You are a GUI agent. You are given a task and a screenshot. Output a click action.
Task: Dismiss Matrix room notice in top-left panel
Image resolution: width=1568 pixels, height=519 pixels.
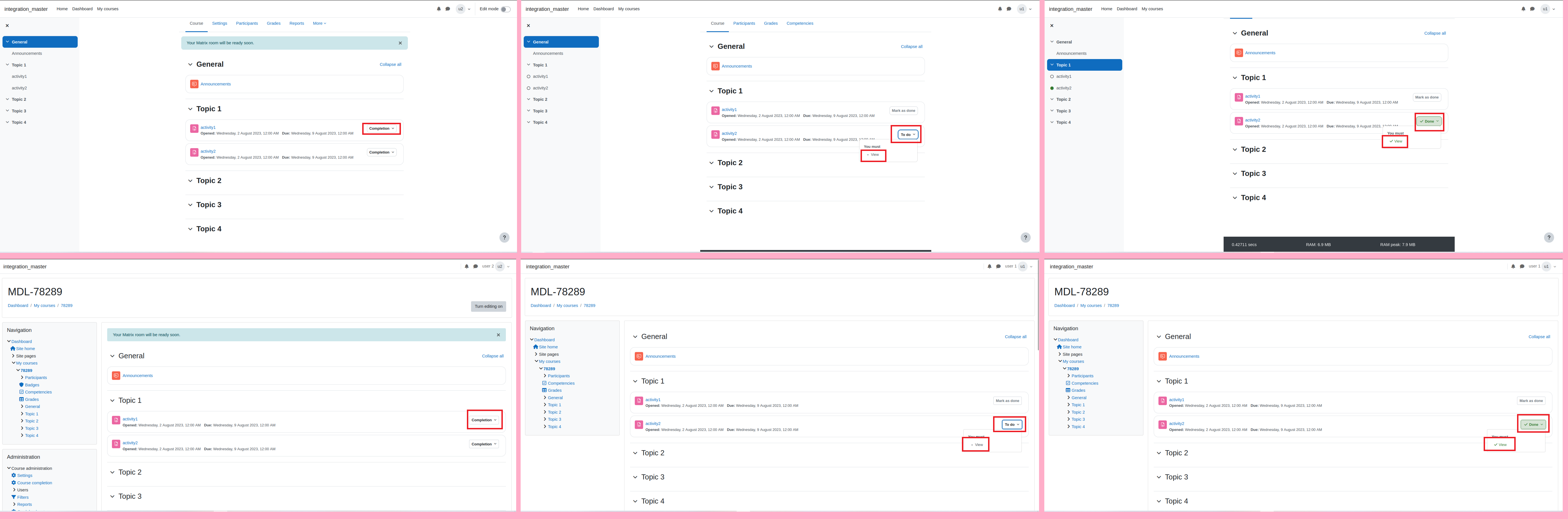pos(400,43)
